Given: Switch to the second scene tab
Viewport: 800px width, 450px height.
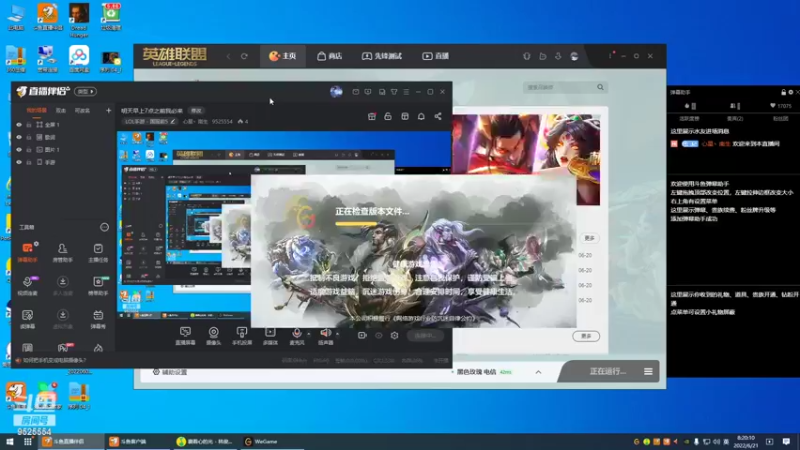Looking at the screenshot, I should click(61, 110).
